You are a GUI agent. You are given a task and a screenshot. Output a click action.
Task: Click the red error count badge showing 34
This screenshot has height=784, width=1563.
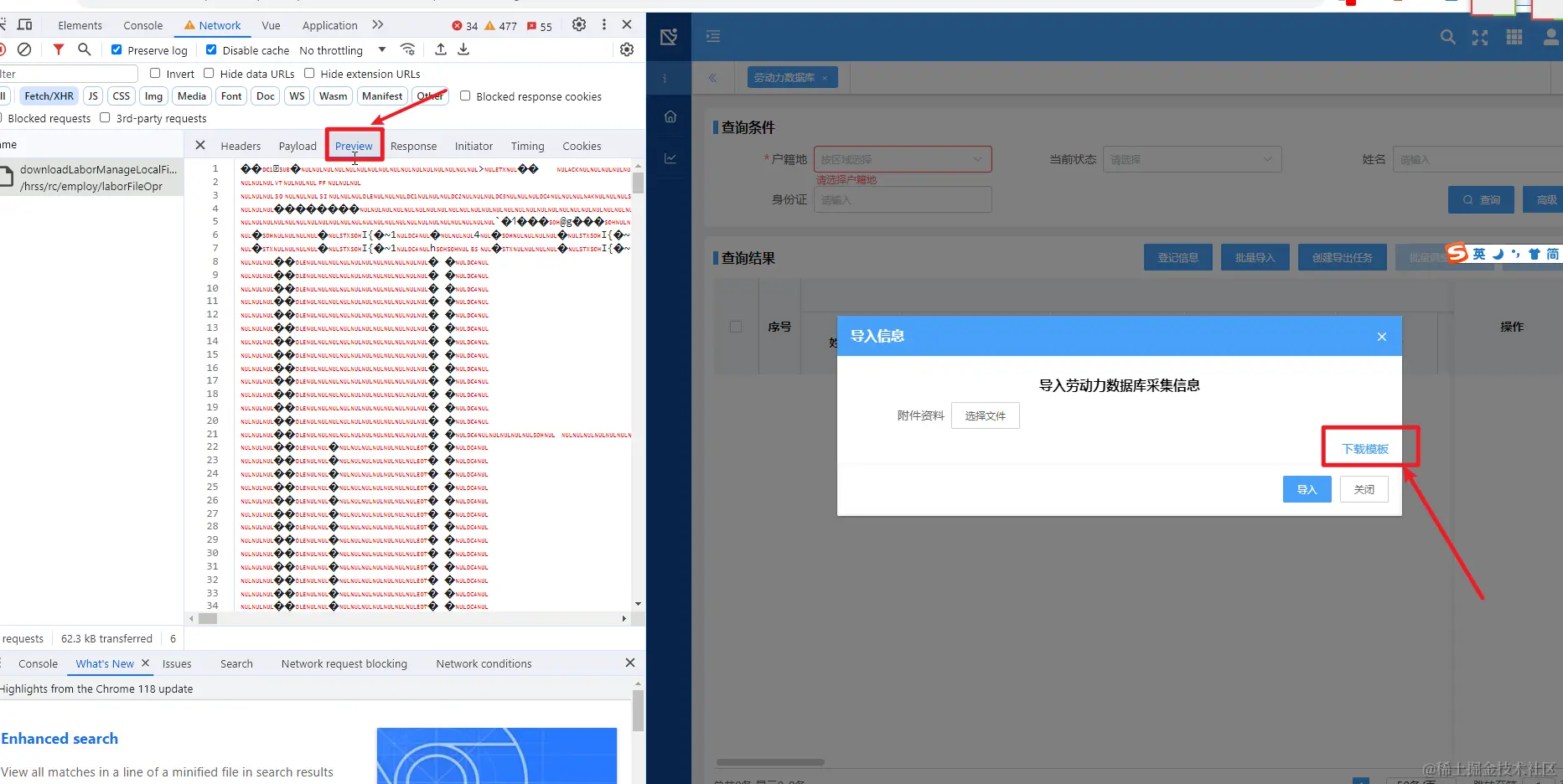coord(465,26)
